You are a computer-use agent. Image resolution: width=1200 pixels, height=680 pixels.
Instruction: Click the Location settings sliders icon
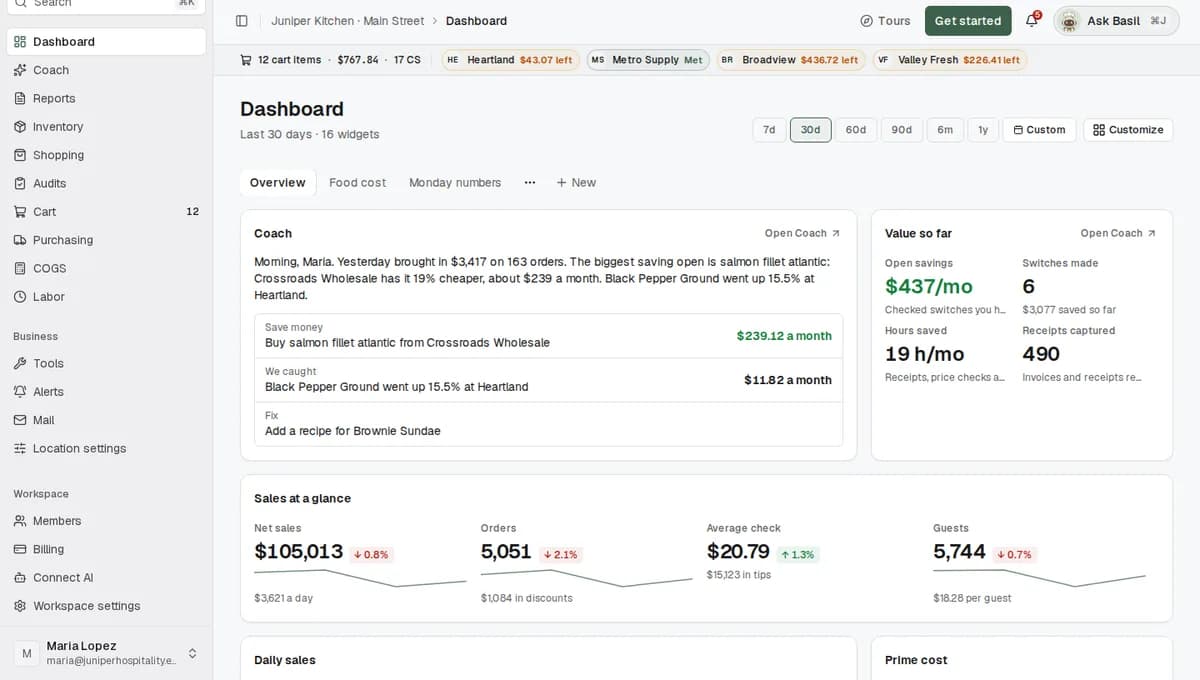coord(20,449)
